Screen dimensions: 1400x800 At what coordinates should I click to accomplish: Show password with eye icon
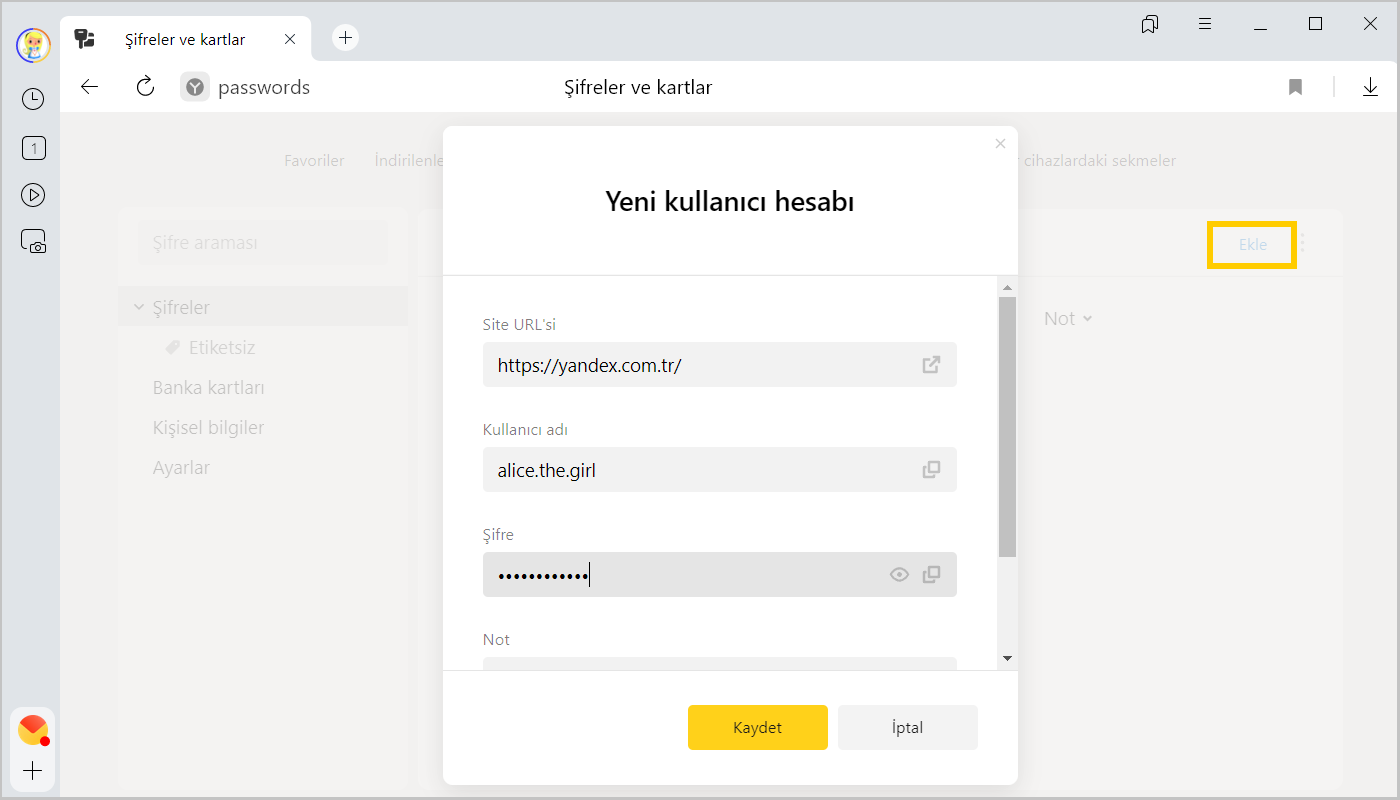[x=899, y=574]
